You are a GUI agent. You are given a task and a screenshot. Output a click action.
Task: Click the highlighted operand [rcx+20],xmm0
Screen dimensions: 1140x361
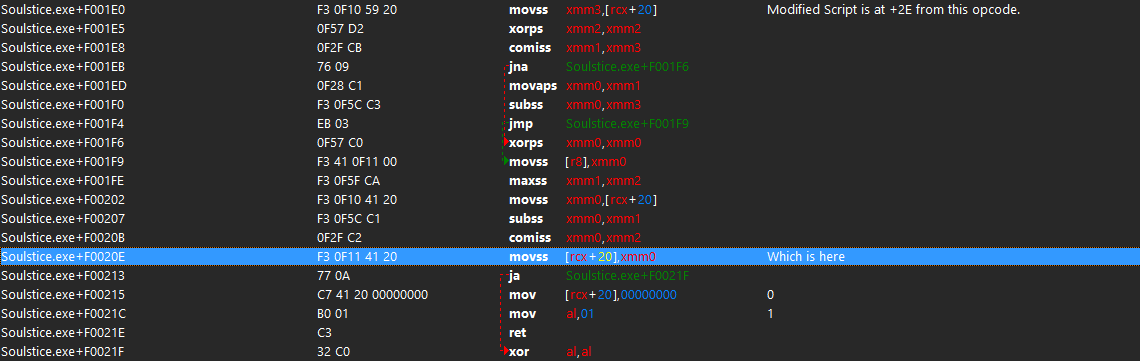[612, 256]
